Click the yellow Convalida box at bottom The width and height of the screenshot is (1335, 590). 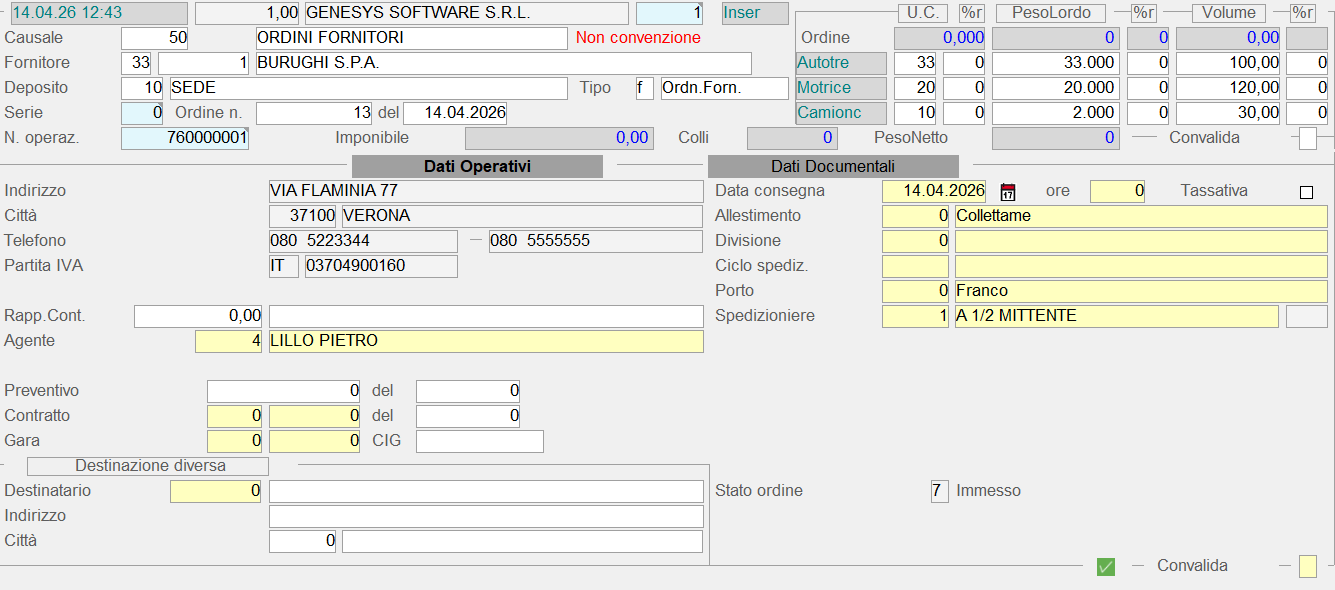pos(1307,567)
